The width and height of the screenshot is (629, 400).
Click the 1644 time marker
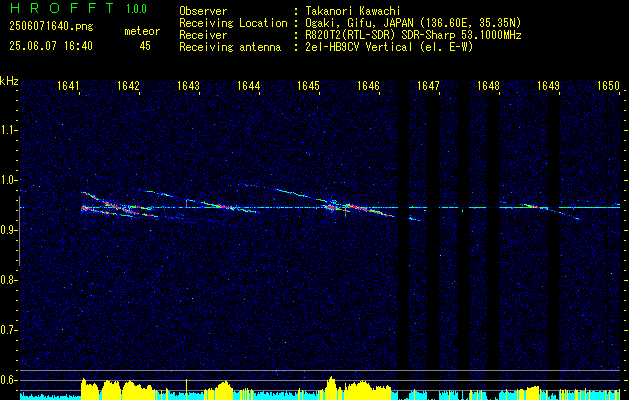click(x=249, y=85)
